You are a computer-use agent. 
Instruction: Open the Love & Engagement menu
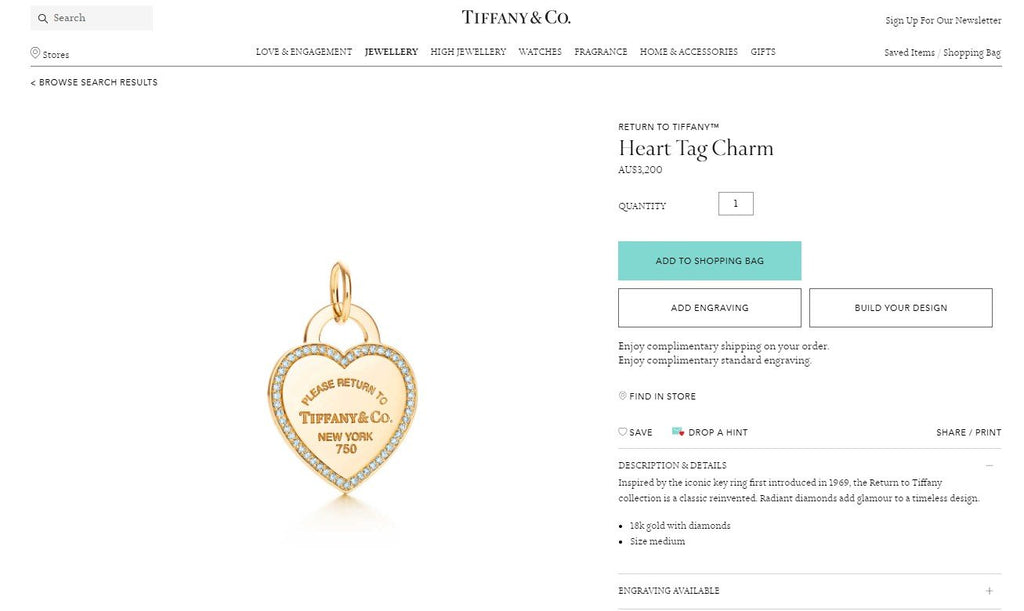tap(304, 52)
